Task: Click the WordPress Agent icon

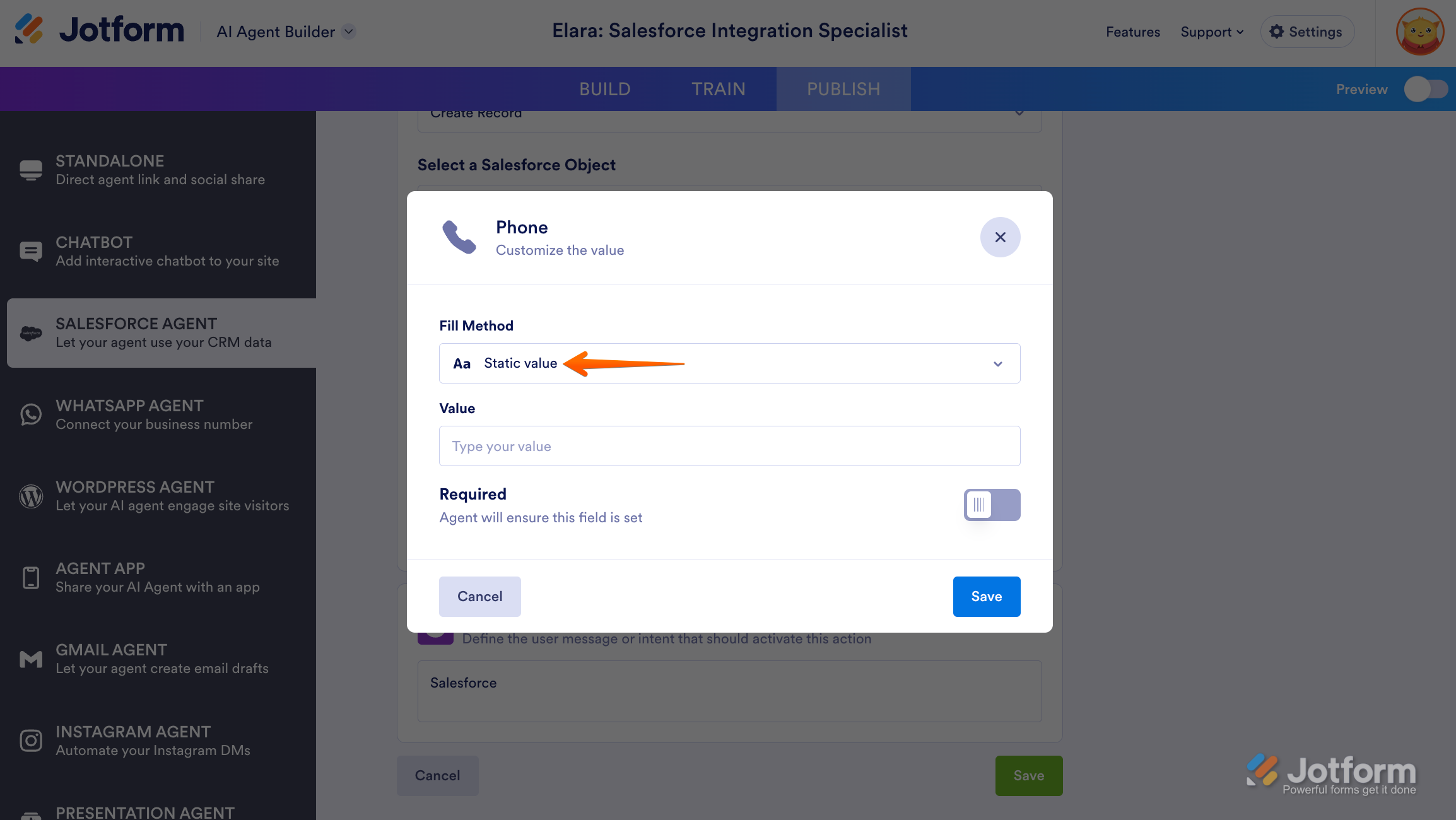Action: pyautogui.click(x=31, y=496)
